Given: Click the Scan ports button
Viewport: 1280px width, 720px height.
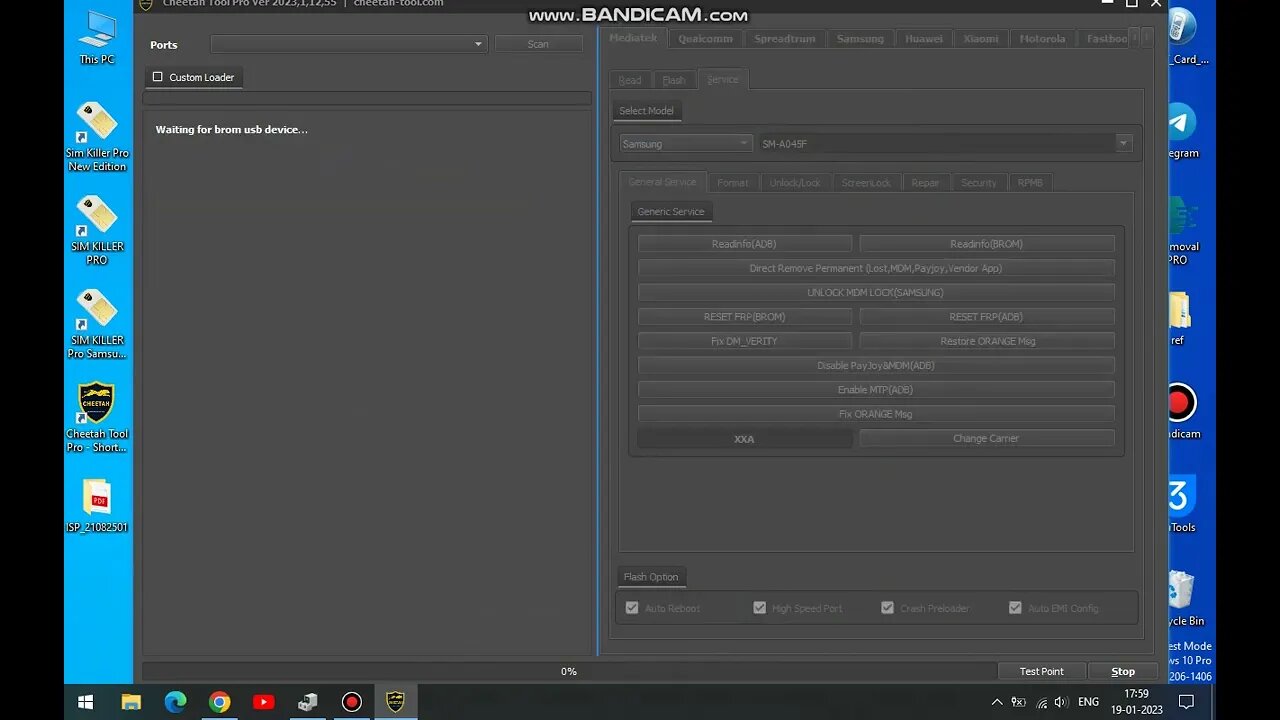Looking at the screenshot, I should click(538, 44).
